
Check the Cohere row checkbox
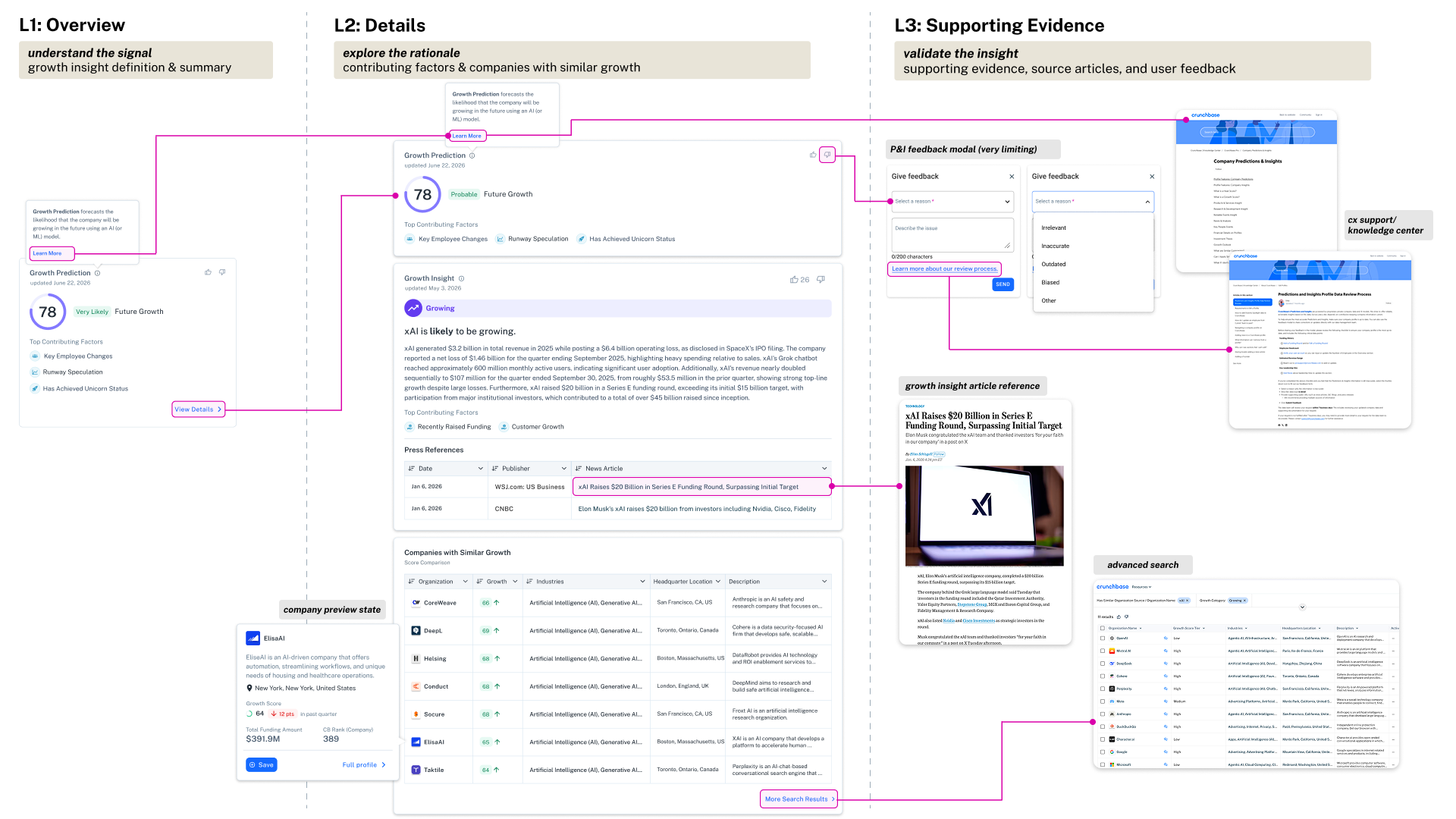[x=1103, y=676]
